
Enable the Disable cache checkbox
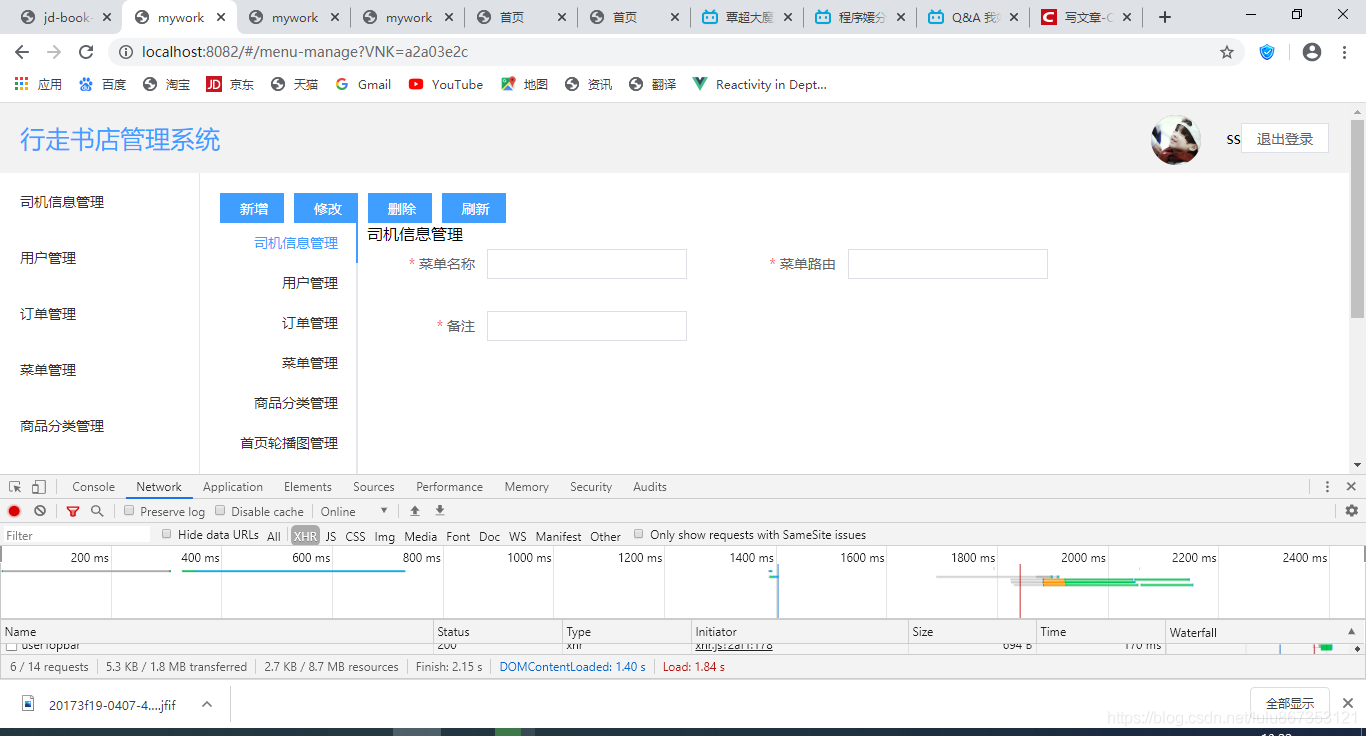[219, 510]
